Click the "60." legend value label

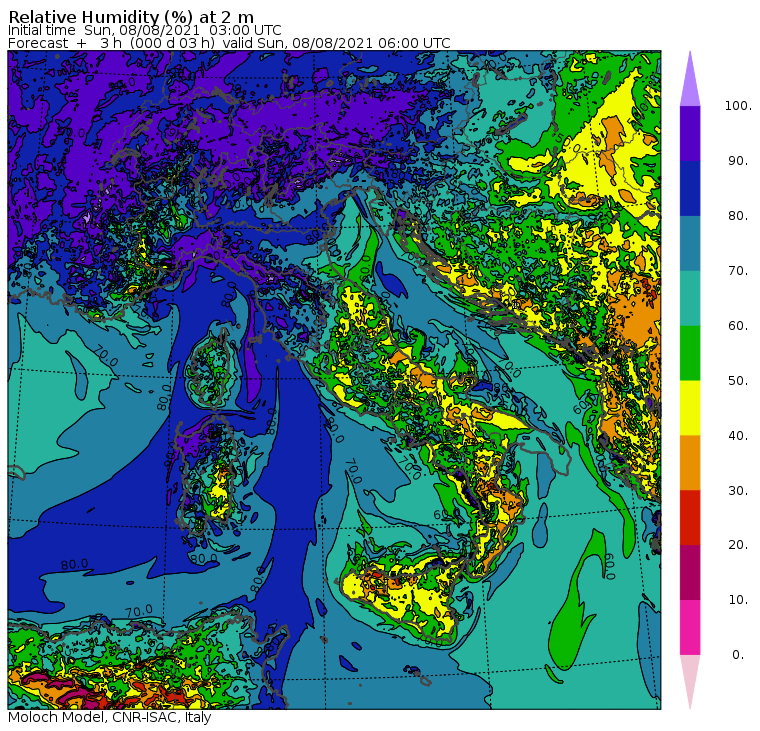coord(738,326)
